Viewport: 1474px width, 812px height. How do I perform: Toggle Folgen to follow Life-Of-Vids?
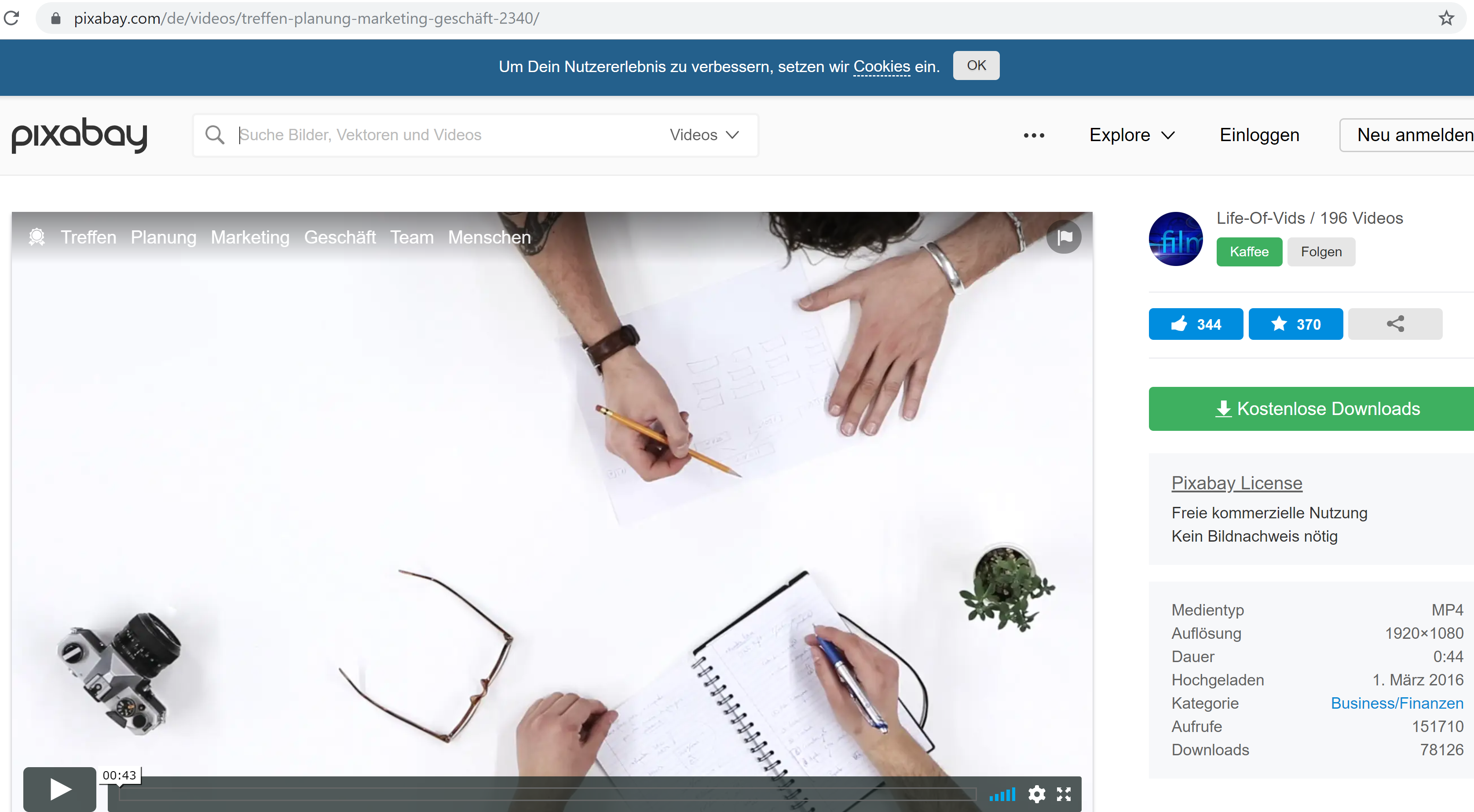point(1320,252)
